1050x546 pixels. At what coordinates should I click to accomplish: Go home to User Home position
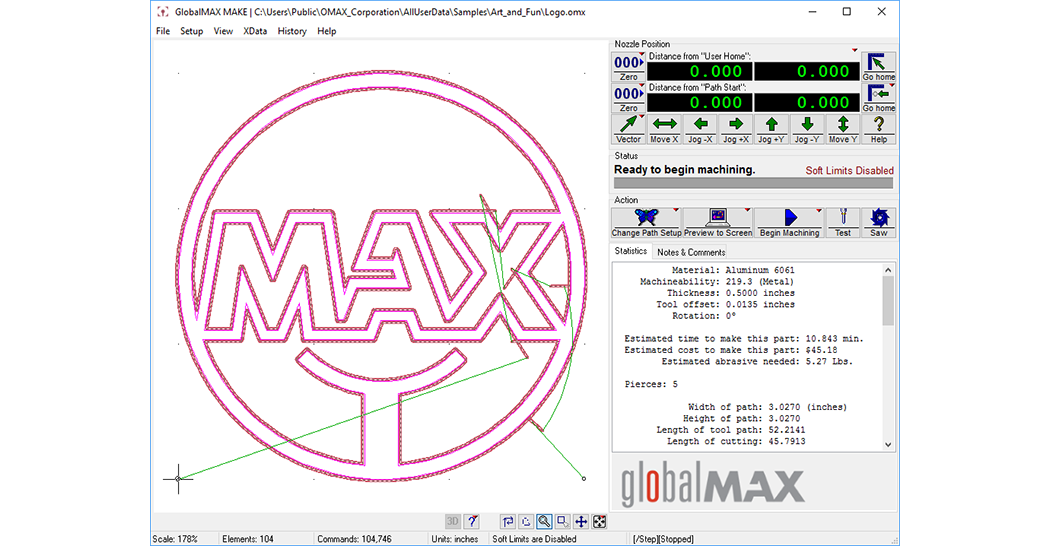coord(879,67)
